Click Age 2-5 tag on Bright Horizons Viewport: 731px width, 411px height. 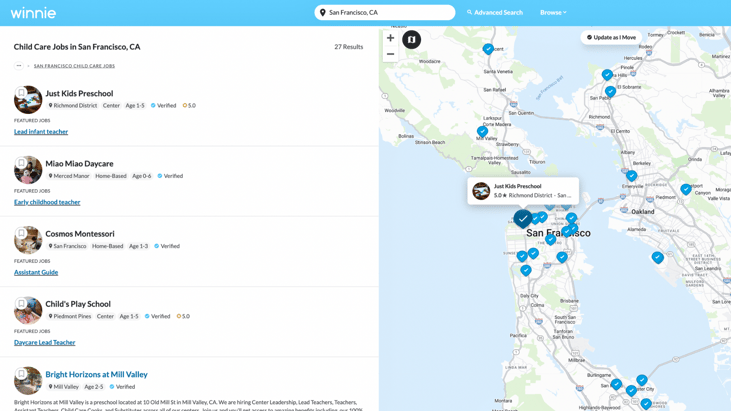click(x=94, y=387)
